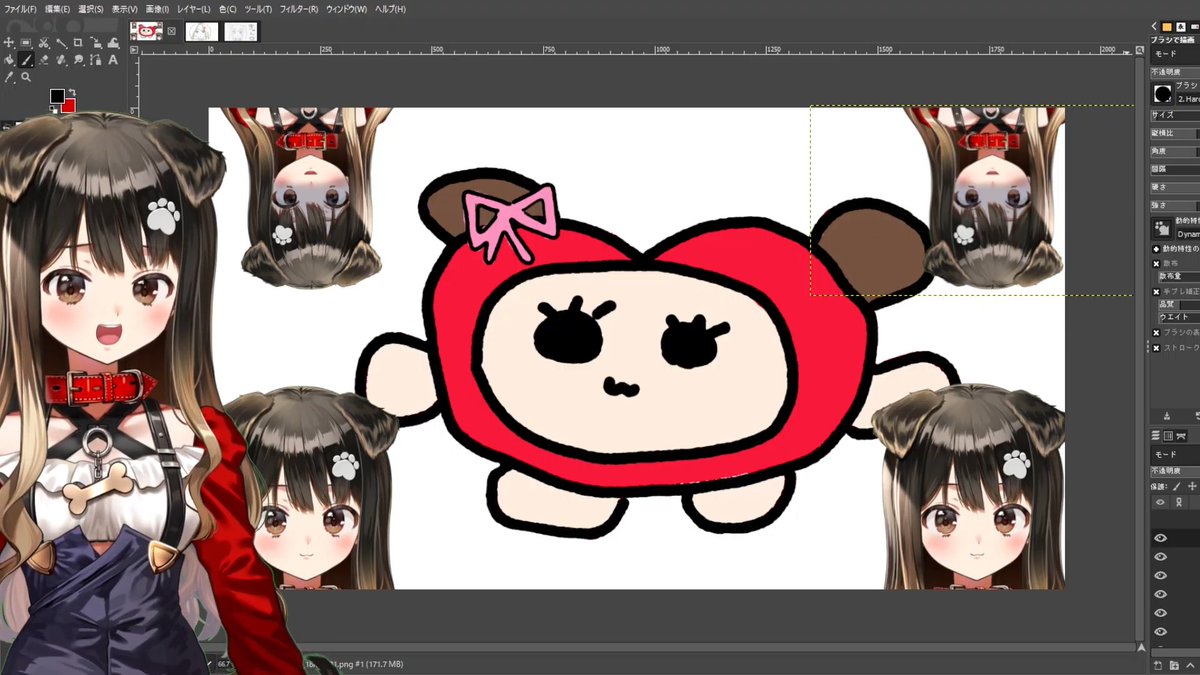Open the モード dropdown in layers panel

[x=1176, y=454]
